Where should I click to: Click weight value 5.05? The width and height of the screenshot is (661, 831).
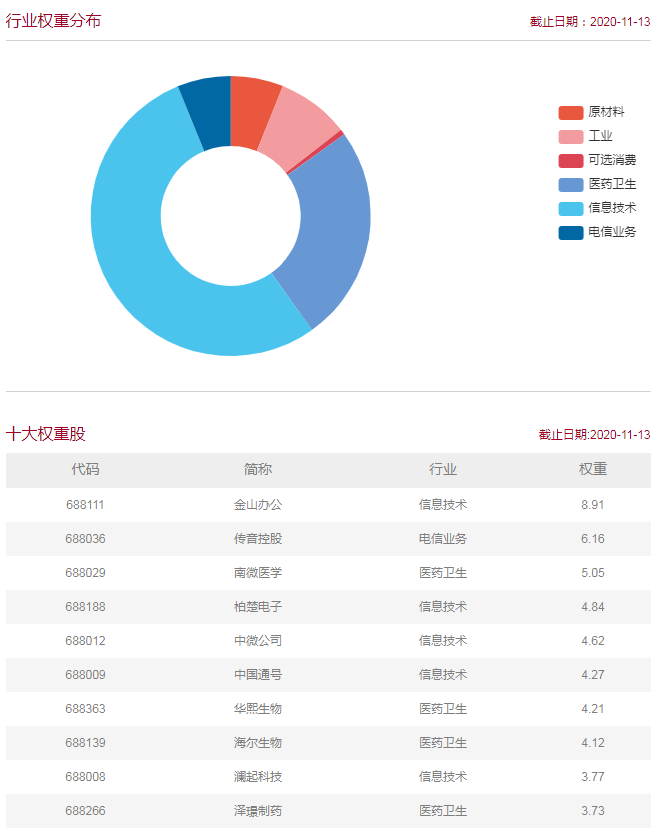coord(593,573)
